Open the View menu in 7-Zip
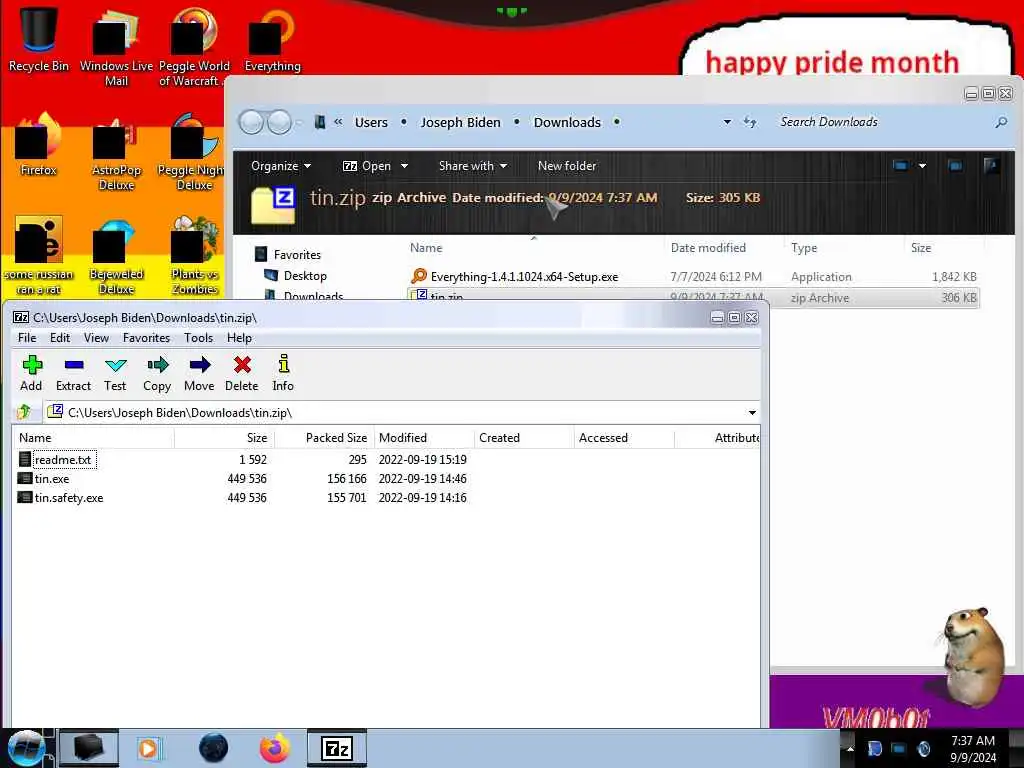The width and height of the screenshot is (1024, 768). pos(96,338)
